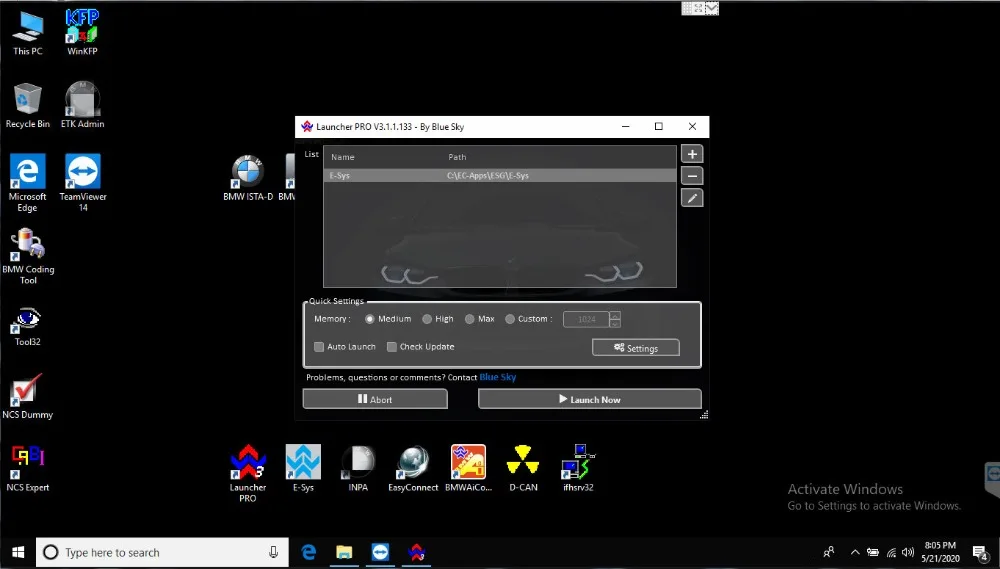Click the custom memory value field
The height and width of the screenshot is (569, 1000).
586,319
